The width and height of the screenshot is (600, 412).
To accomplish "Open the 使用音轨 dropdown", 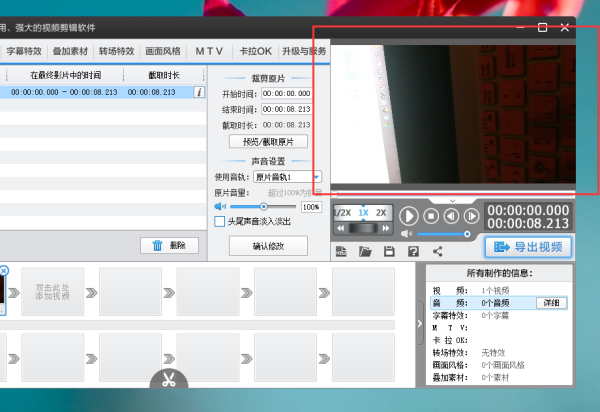I will [x=316, y=176].
